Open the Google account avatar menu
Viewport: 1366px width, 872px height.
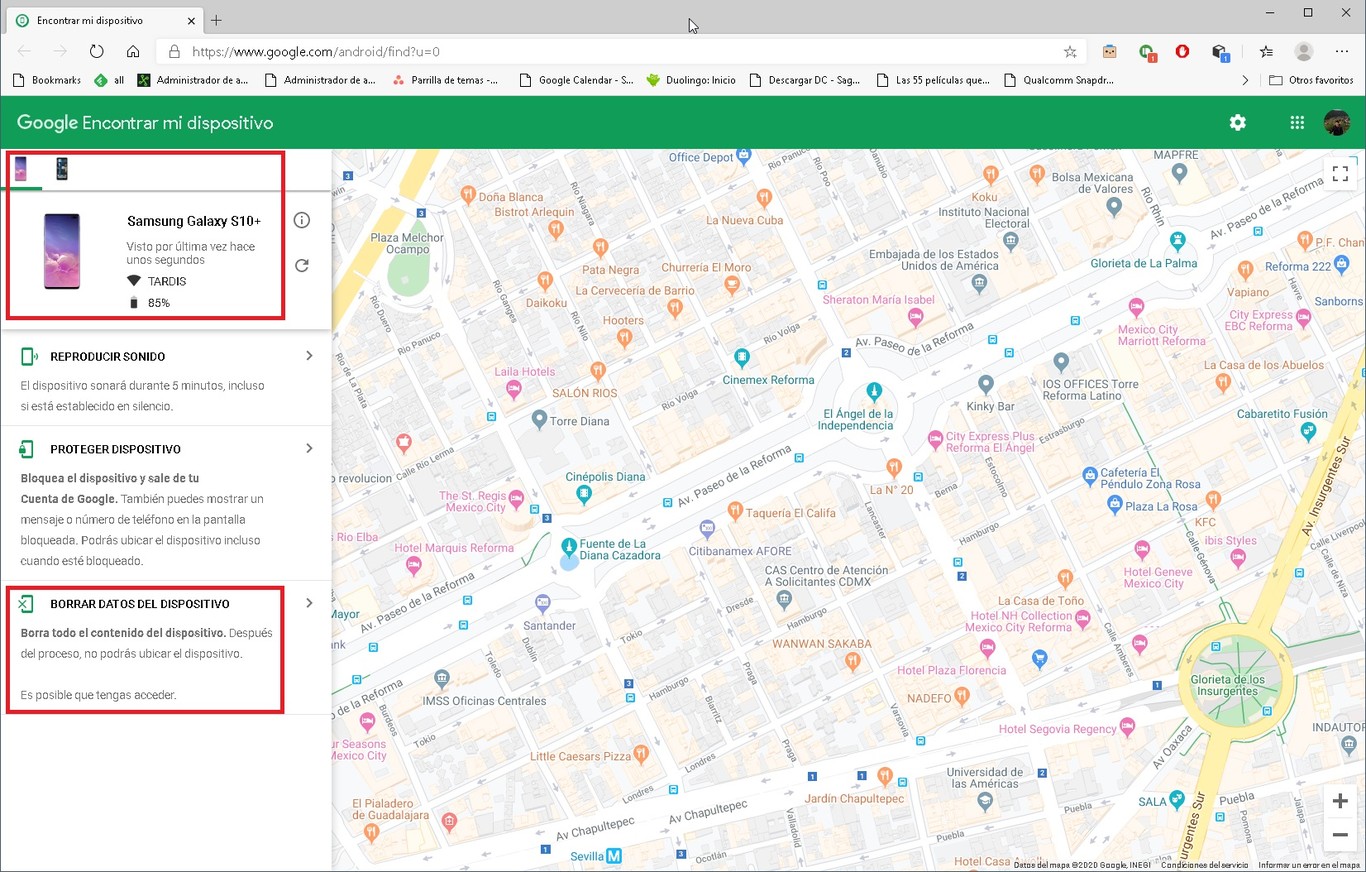click(1337, 123)
